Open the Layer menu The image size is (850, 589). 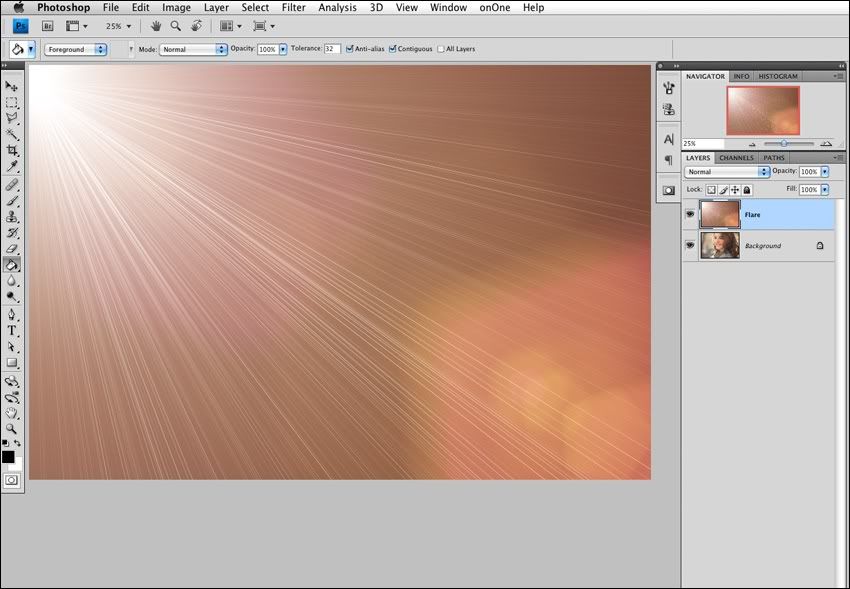pos(216,8)
